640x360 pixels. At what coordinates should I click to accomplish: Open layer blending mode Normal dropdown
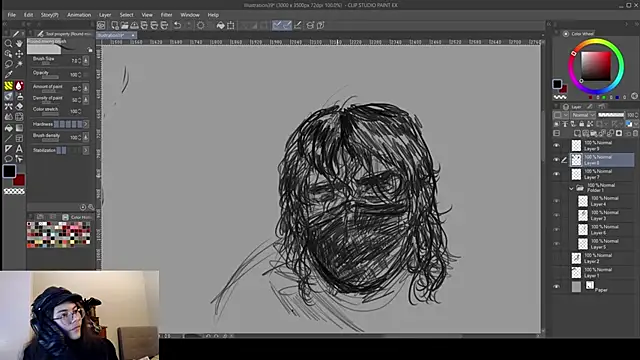583,115
